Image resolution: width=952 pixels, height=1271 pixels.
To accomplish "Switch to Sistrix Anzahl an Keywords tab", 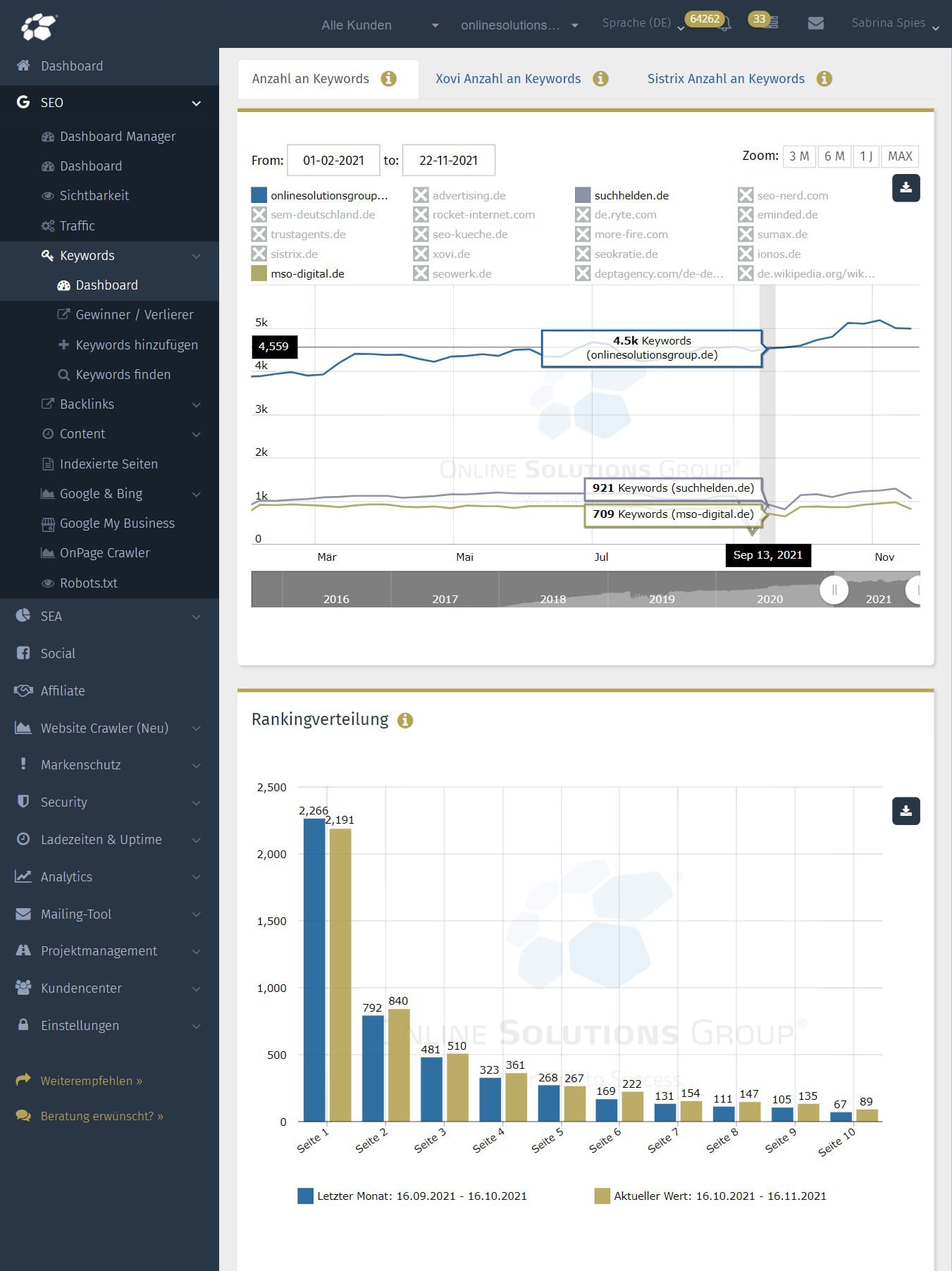I will [x=726, y=79].
